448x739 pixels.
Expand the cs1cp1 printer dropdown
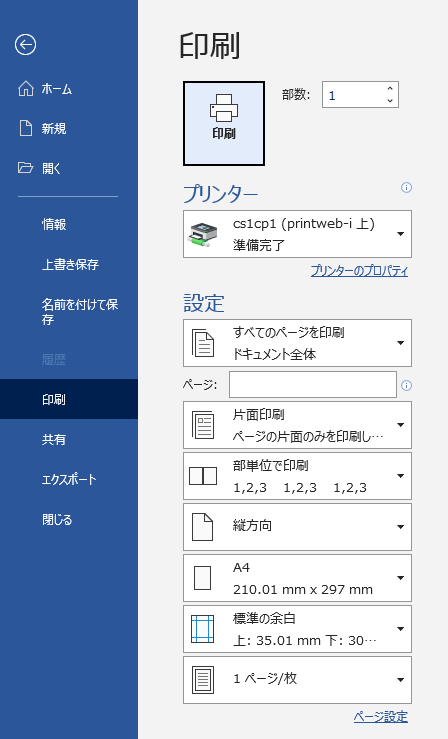point(297,234)
